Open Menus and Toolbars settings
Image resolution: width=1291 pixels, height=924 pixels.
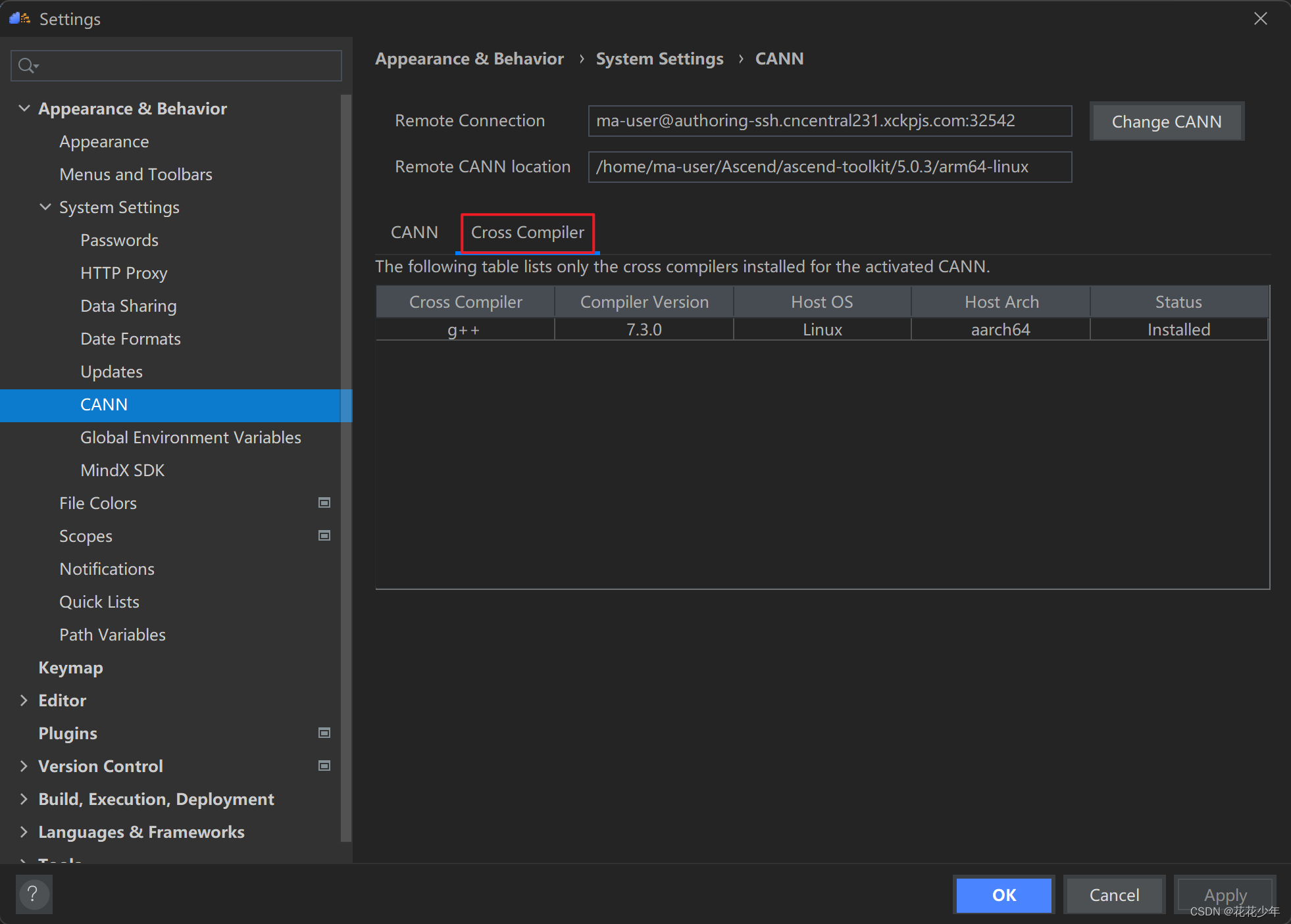point(136,174)
